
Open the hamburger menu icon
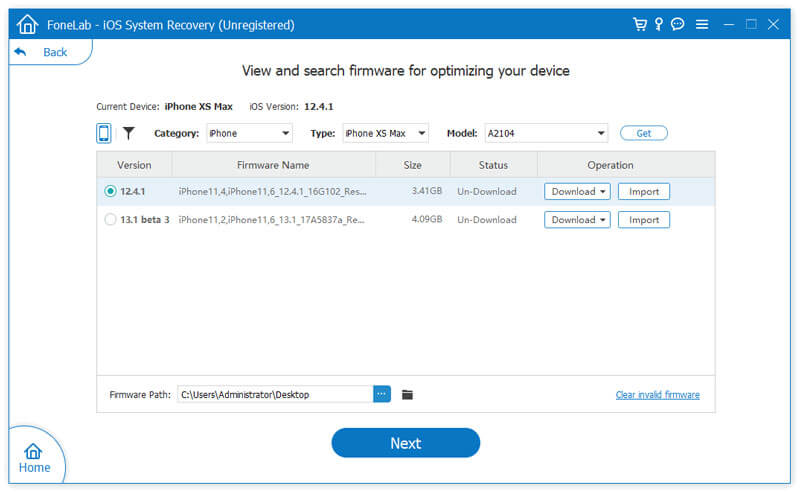tap(702, 24)
